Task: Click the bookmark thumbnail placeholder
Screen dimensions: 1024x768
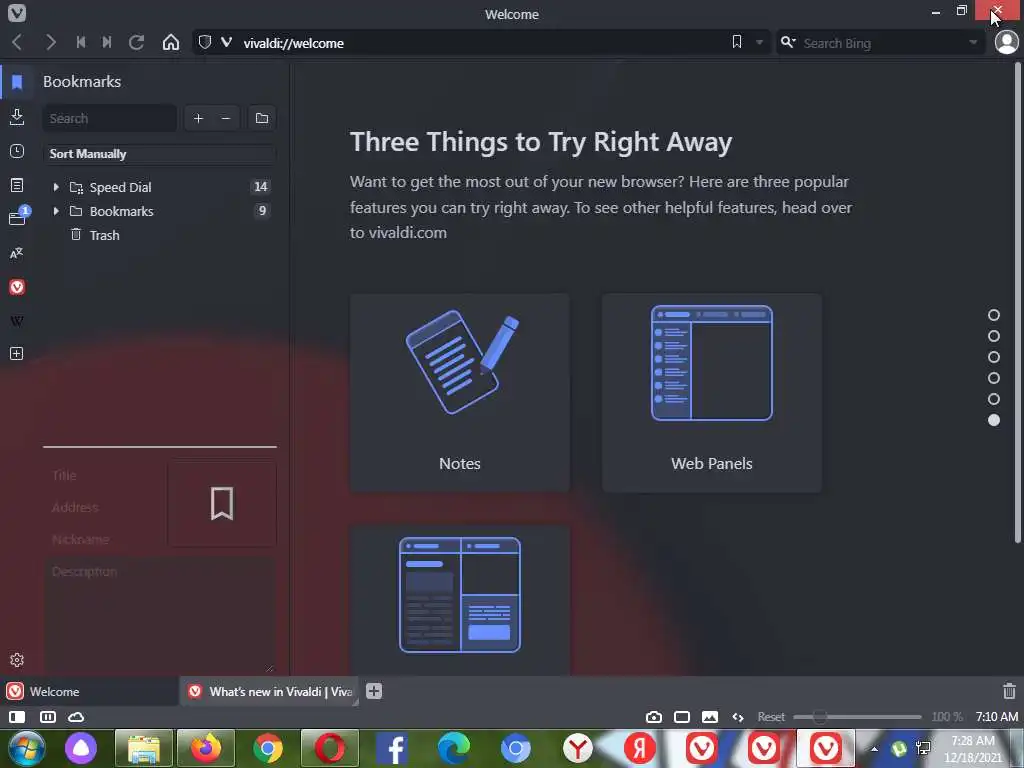Action: coord(222,504)
